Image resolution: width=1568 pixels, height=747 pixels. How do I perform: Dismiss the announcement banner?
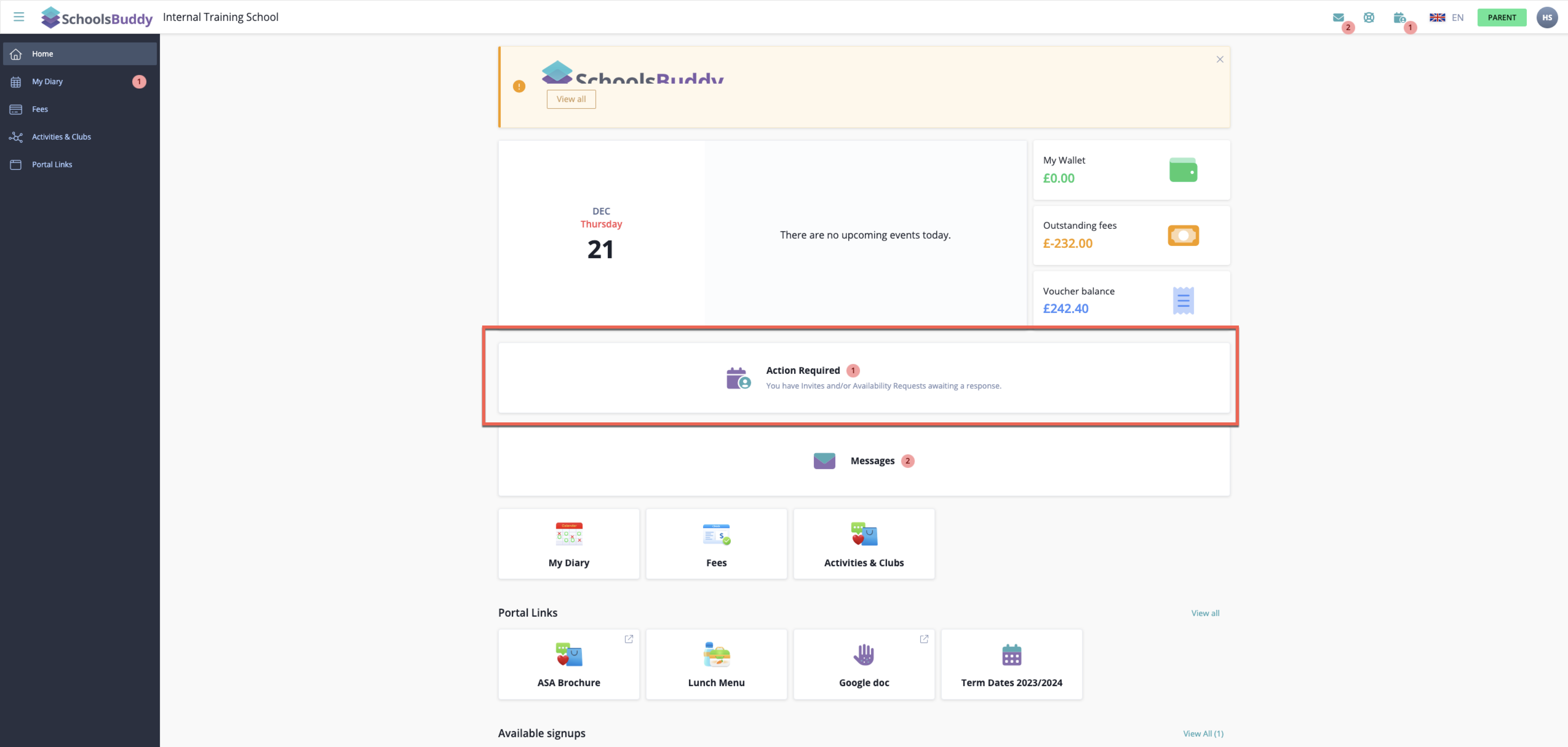point(1219,59)
